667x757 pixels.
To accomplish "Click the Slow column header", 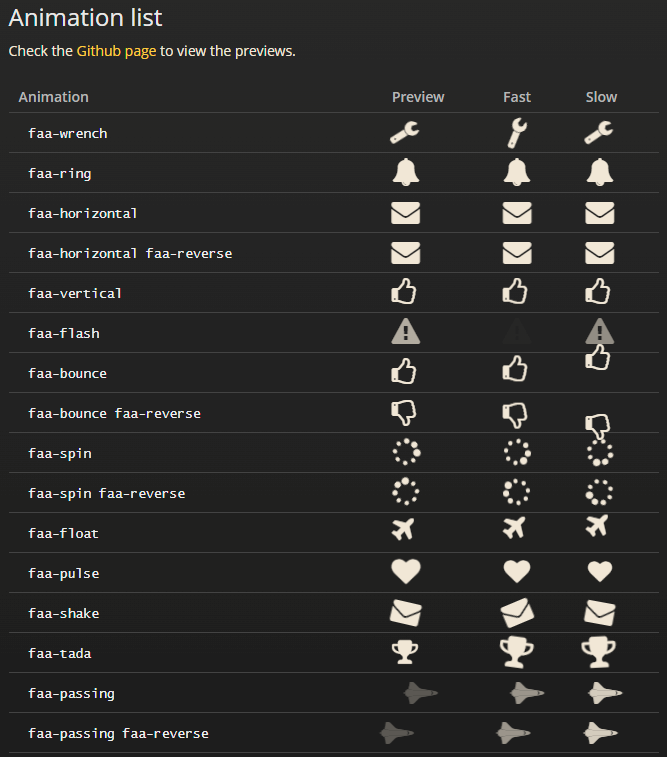I will 601,97.
